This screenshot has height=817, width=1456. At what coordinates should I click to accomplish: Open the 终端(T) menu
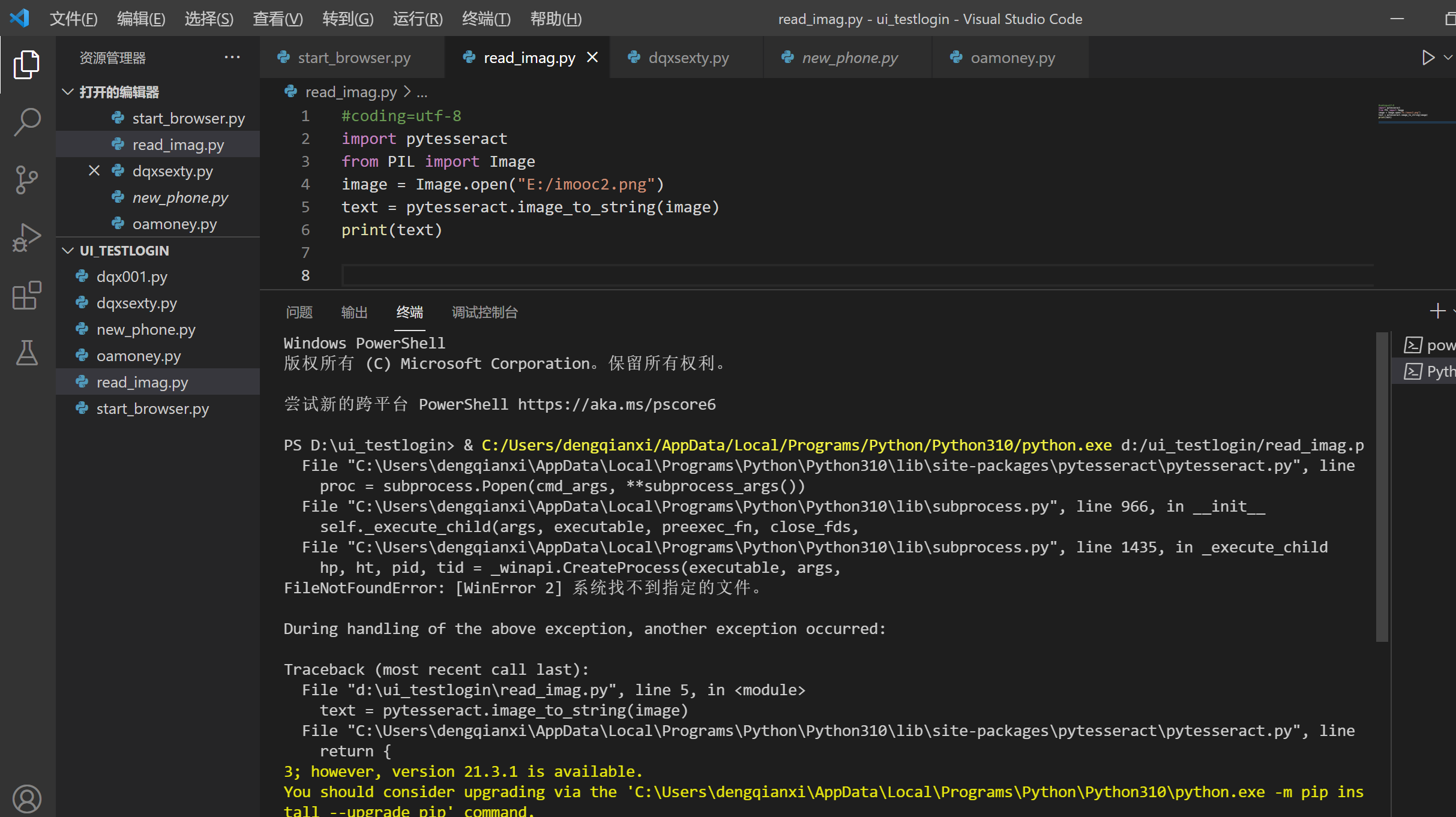pyautogui.click(x=486, y=19)
